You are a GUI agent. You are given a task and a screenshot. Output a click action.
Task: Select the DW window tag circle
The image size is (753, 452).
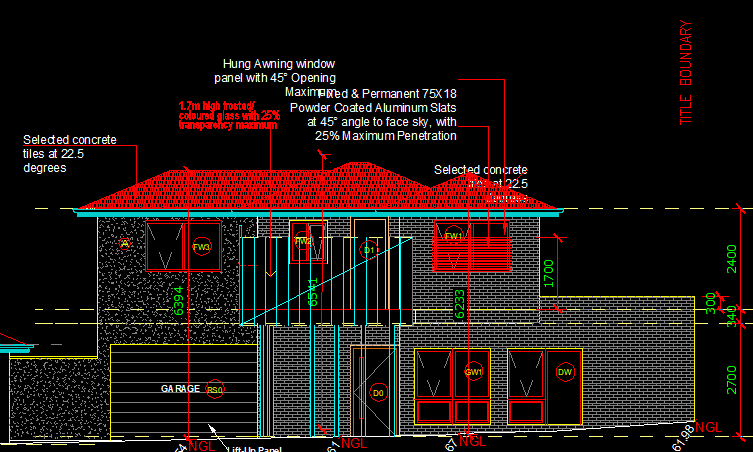[566, 372]
